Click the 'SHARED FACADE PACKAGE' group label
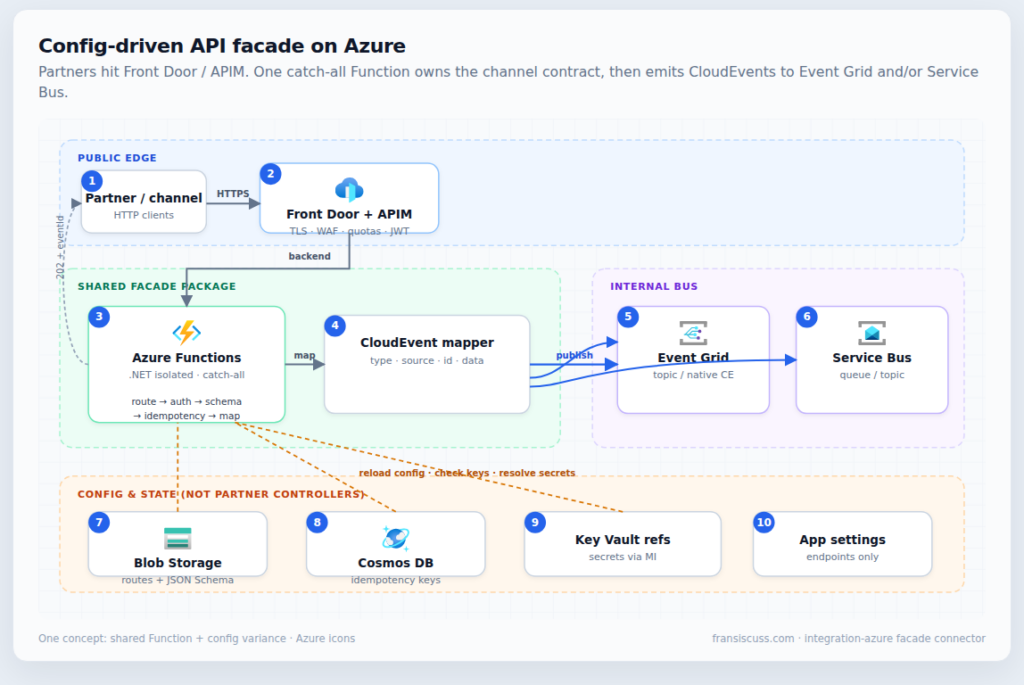This screenshot has width=1024, height=685. (x=157, y=286)
